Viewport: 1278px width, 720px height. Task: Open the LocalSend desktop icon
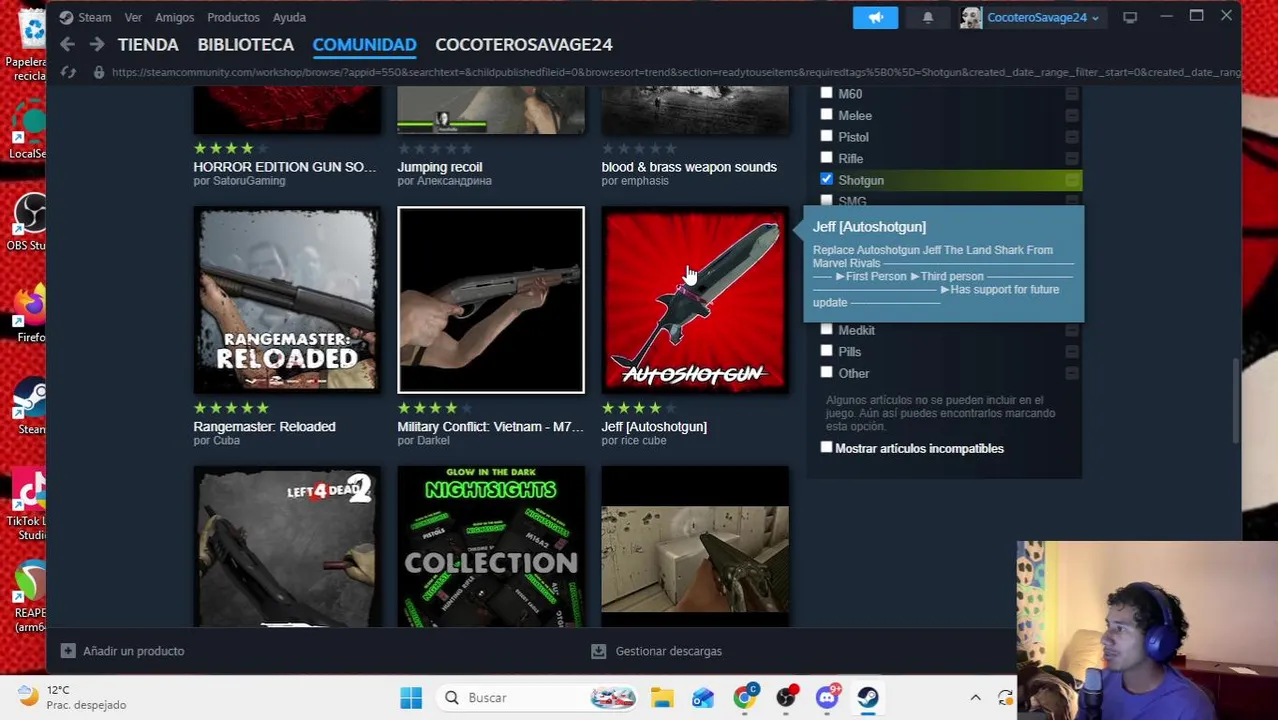coord(29,130)
